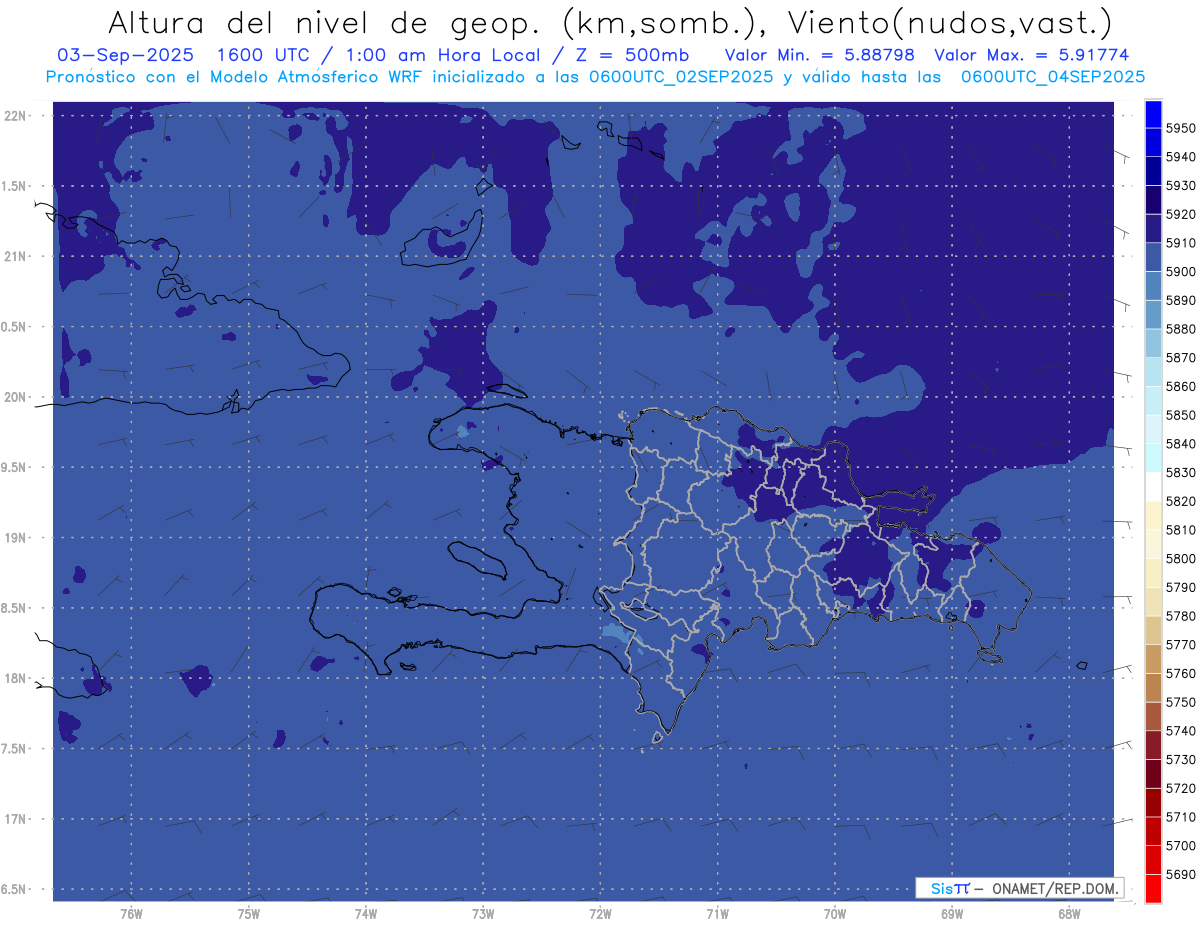
Task: Click the '73W' longitude label
Action: pyautogui.click(x=483, y=914)
